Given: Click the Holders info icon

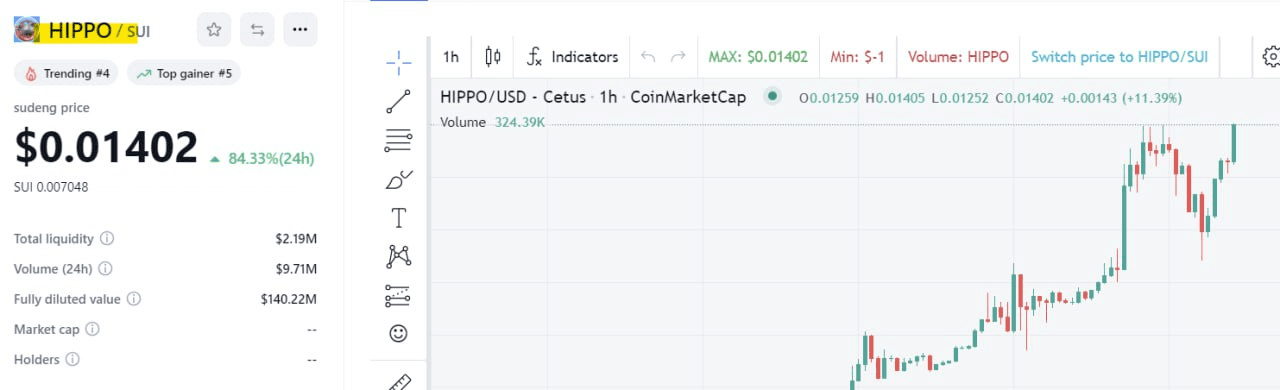Looking at the screenshot, I should 72,359.
